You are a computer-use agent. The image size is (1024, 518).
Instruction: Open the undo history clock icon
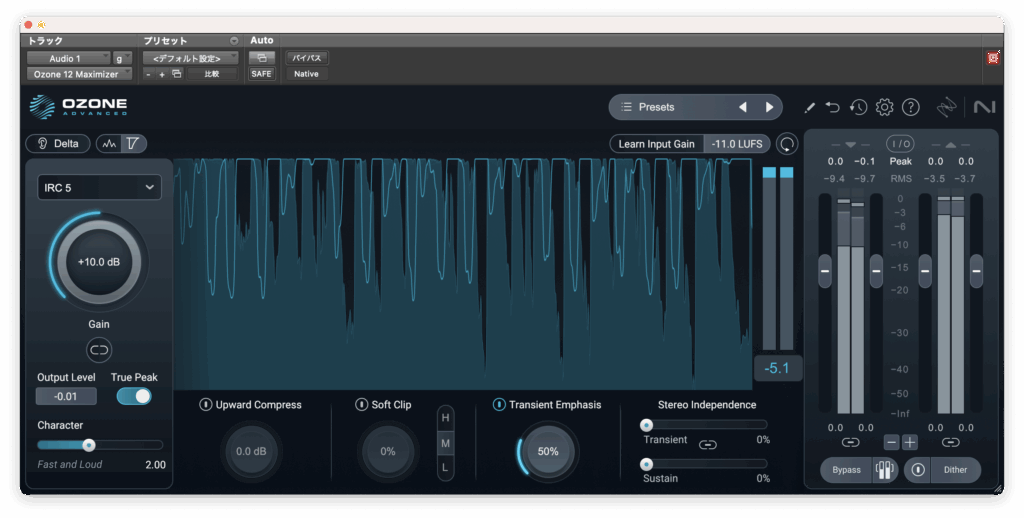coord(858,107)
